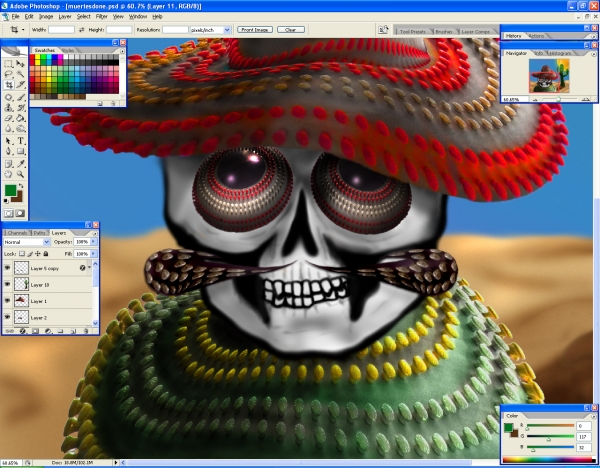Screen dimensions: 600x468
Task: Click the Clear button
Action: point(291,29)
